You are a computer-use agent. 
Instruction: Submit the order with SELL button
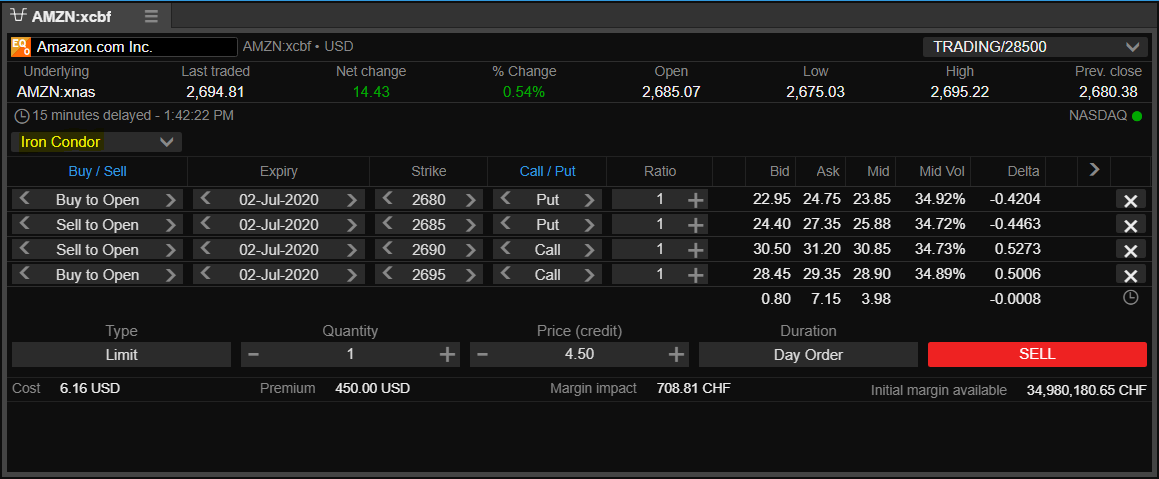[1037, 354]
